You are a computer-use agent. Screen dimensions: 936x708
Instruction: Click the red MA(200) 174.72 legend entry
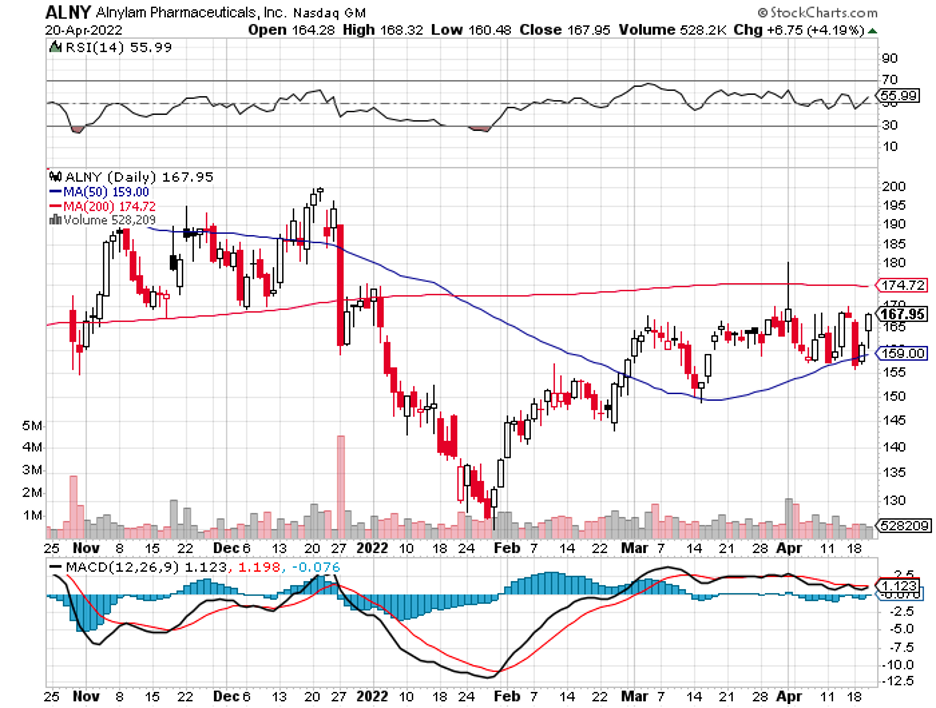[x=102, y=206]
